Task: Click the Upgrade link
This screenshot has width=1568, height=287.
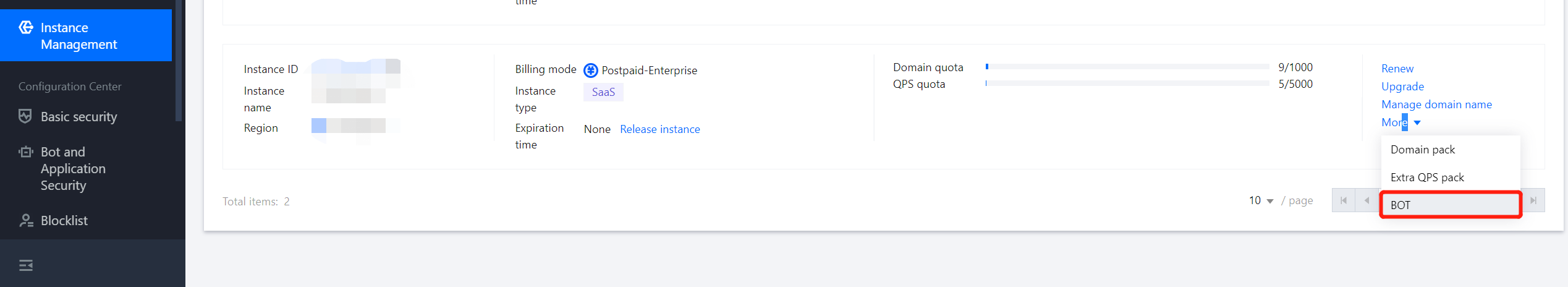Action: pyautogui.click(x=1402, y=87)
